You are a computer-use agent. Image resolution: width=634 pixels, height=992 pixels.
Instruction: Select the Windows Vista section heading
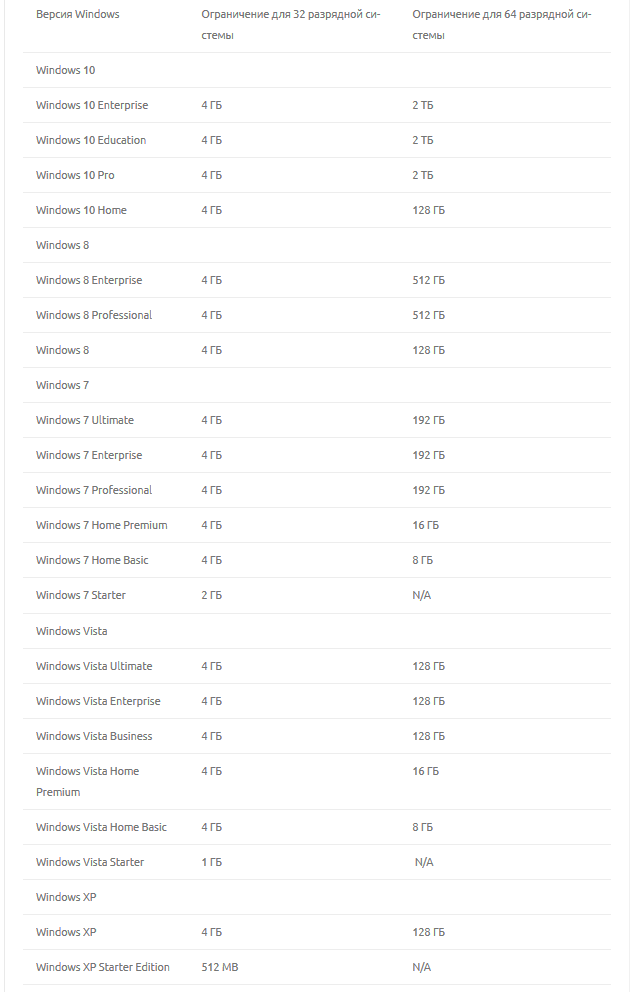[x=72, y=631]
